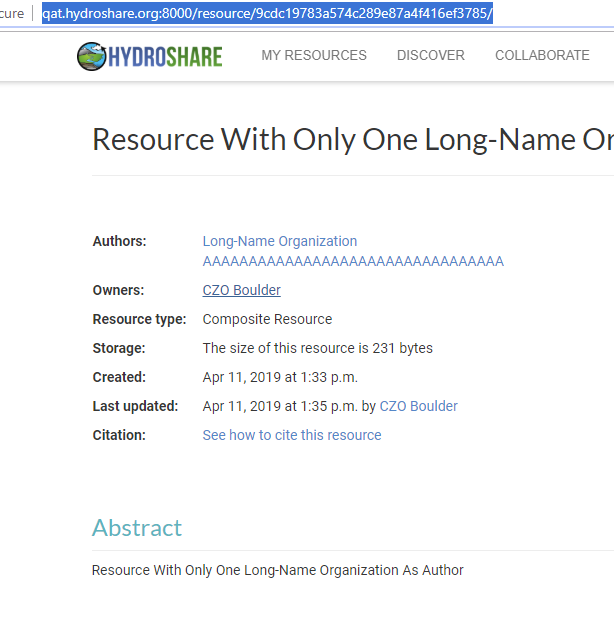Click the abstract body text about Long-Name Organization

278,570
